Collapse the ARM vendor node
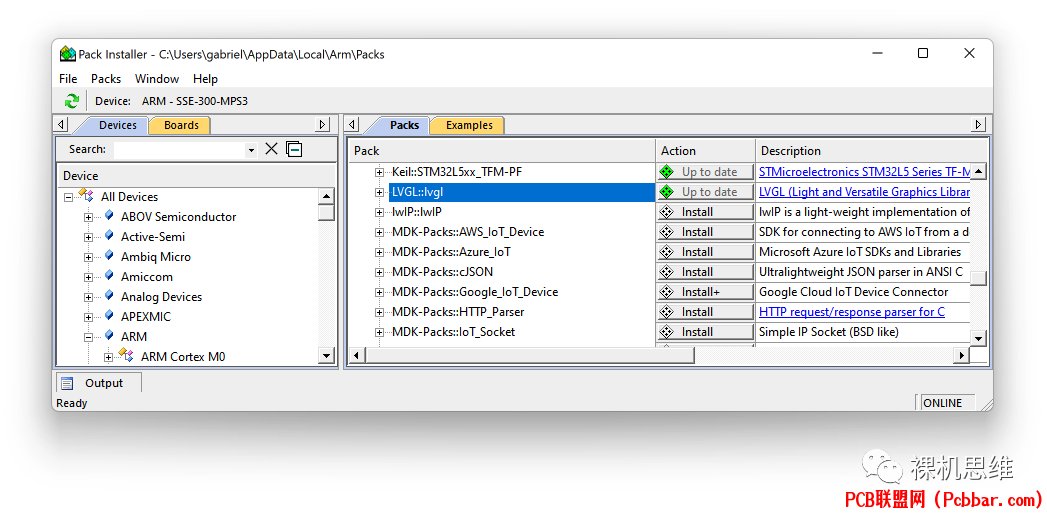Viewport: 1047px width, 514px height. coord(88,338)
